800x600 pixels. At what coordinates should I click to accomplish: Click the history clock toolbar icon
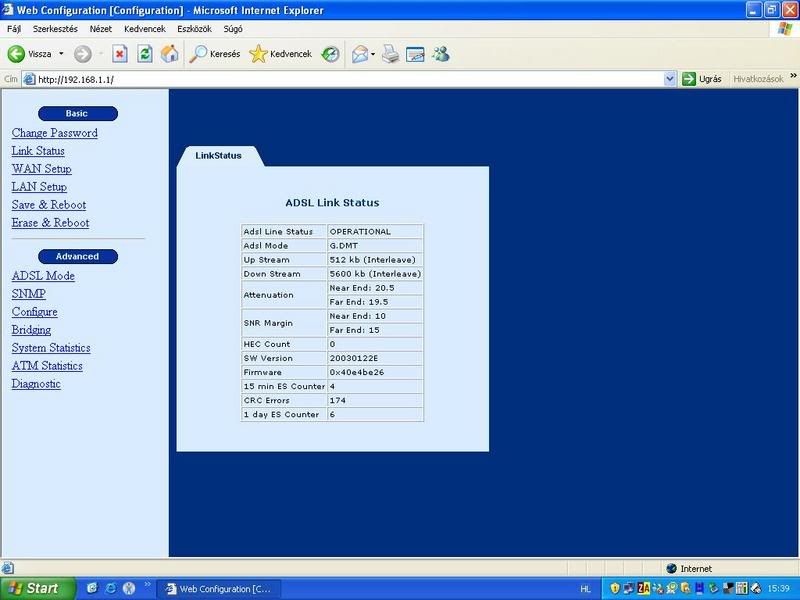tap(329, 54)
